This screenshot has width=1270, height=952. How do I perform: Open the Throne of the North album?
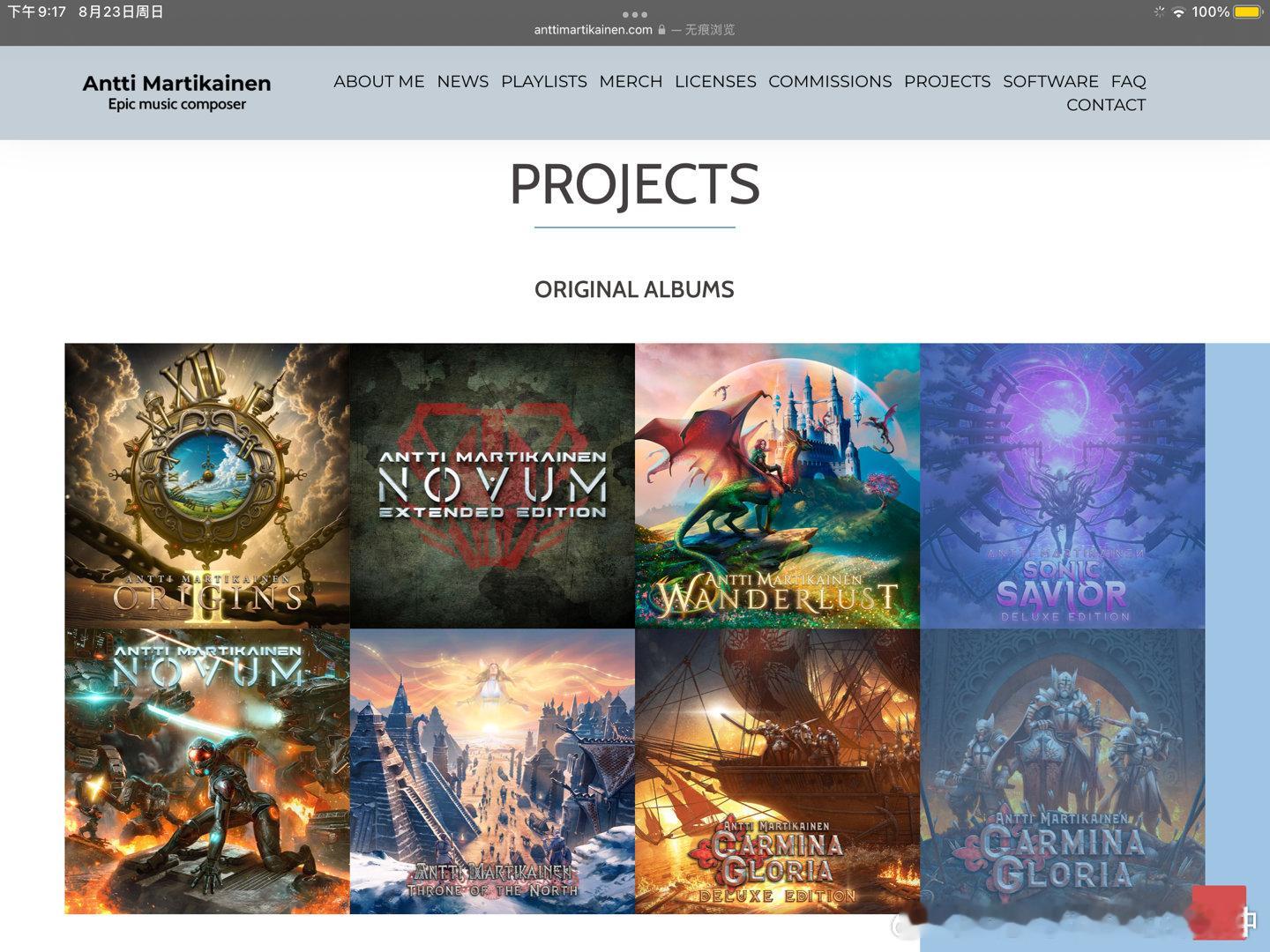pos(492,771)
